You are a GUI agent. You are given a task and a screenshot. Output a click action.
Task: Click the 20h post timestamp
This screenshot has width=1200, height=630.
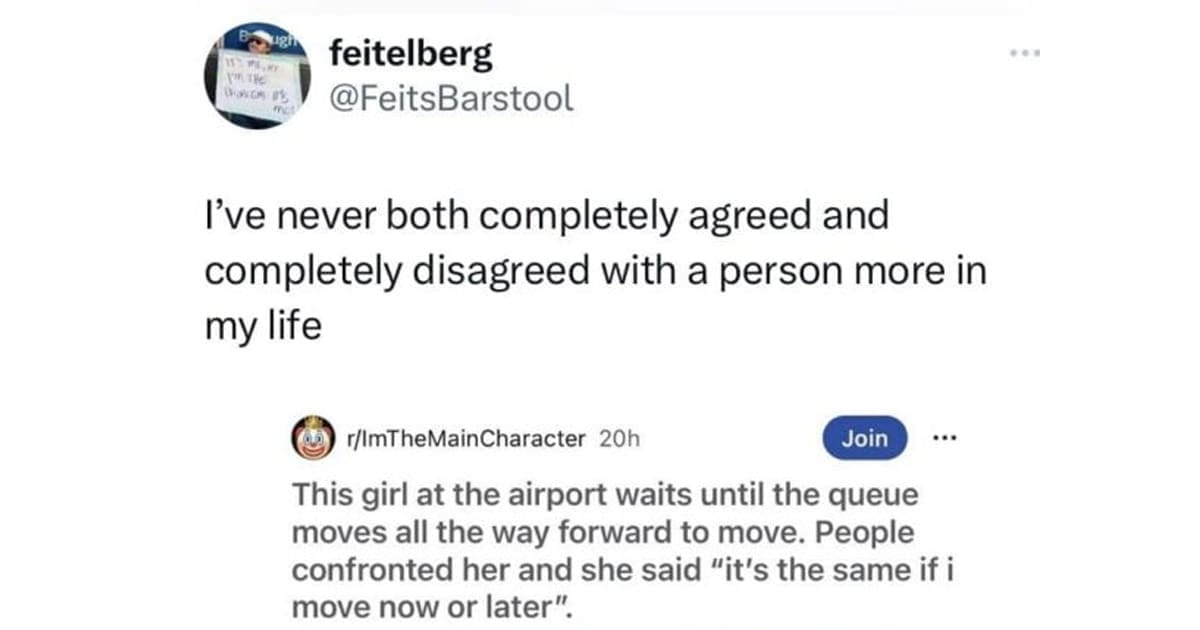(x=617, y=439)
